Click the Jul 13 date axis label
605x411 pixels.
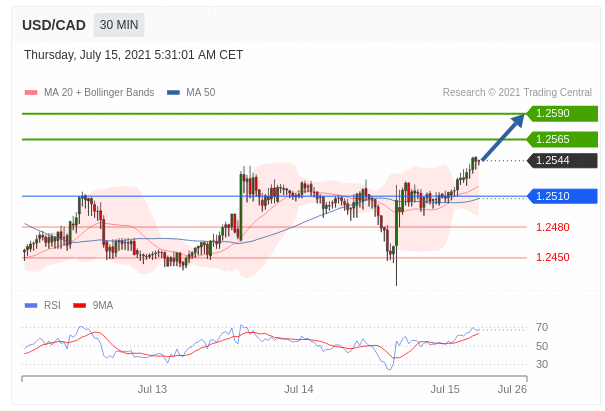152,389
